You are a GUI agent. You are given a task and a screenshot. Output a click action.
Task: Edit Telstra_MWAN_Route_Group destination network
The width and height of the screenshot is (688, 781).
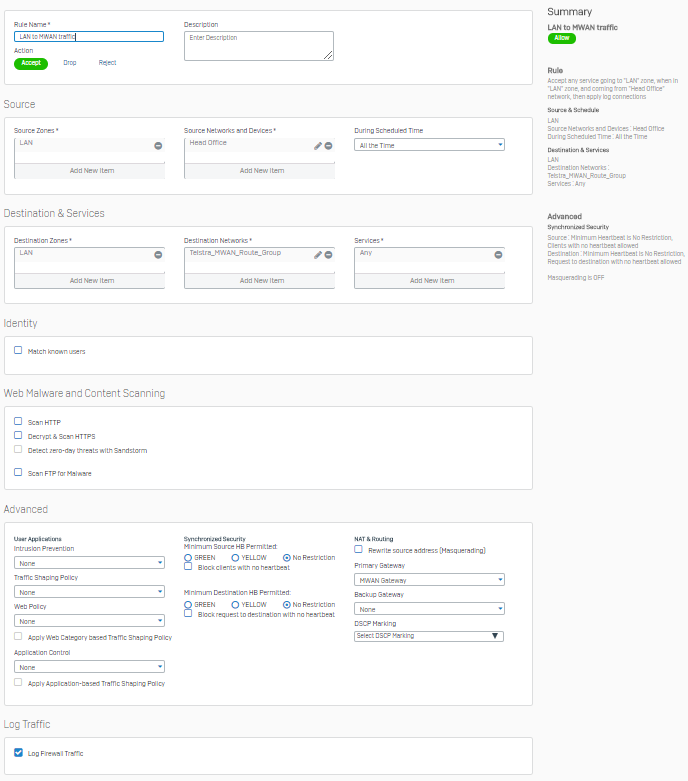pyautogui.click(x=318, y=255)
